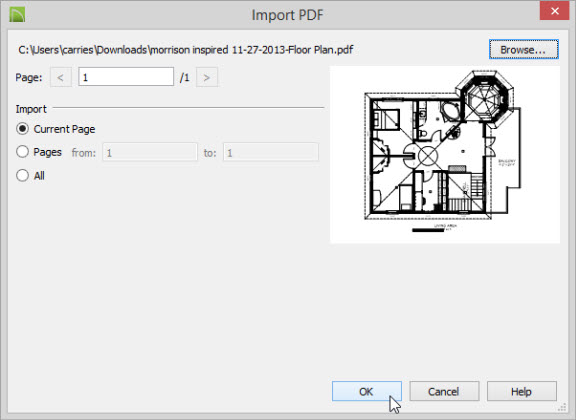
Task: Click the floor plan PDF preview
Action: coord(445,155)
